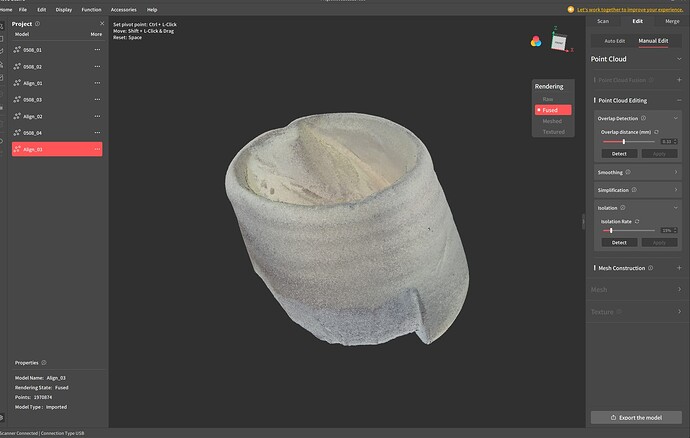Reset the Overlap distance value icon
The width and height of the screenshot is (690, 438).
pyautogui.click(x=656, y=132)
